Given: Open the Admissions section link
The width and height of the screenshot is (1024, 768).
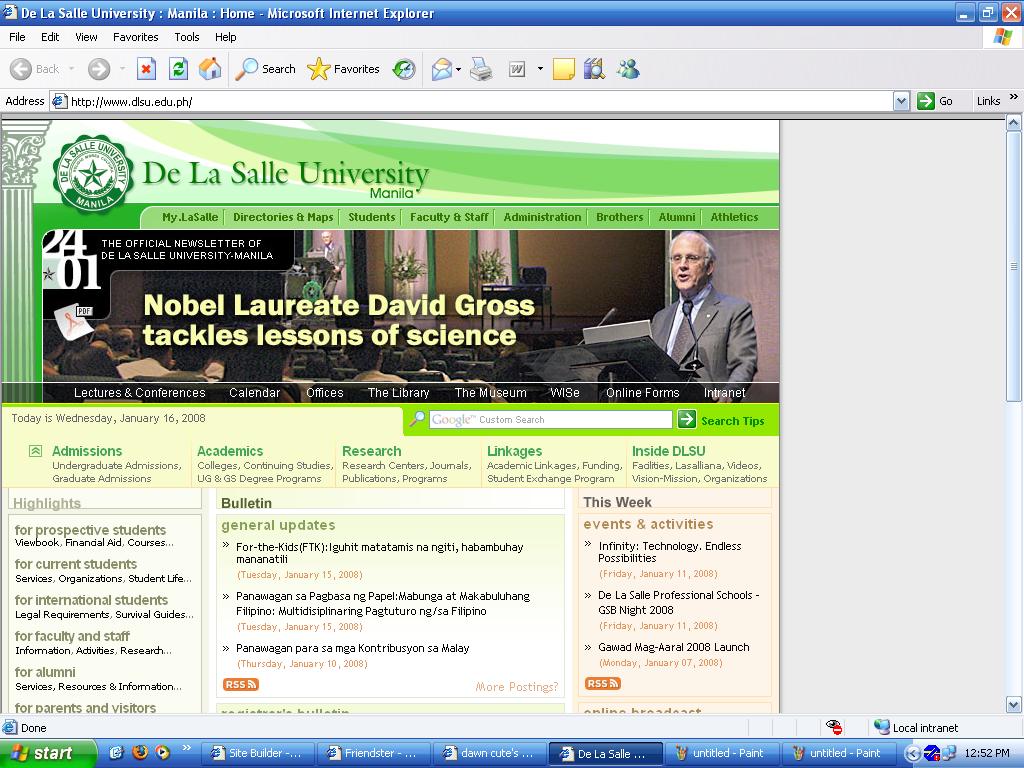Looking at the screenshot, I should point(87,451).
